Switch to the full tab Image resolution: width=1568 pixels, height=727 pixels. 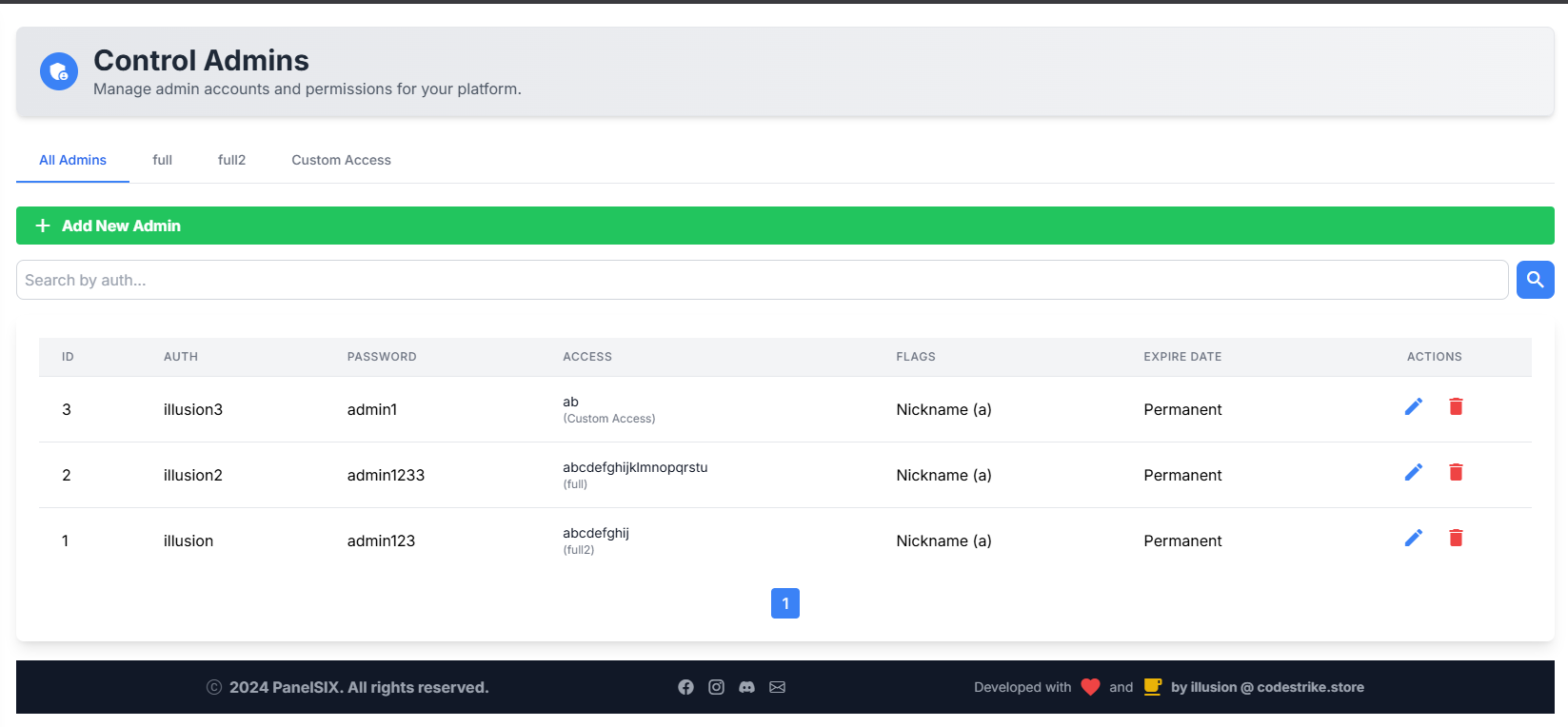tap(162, 160)
